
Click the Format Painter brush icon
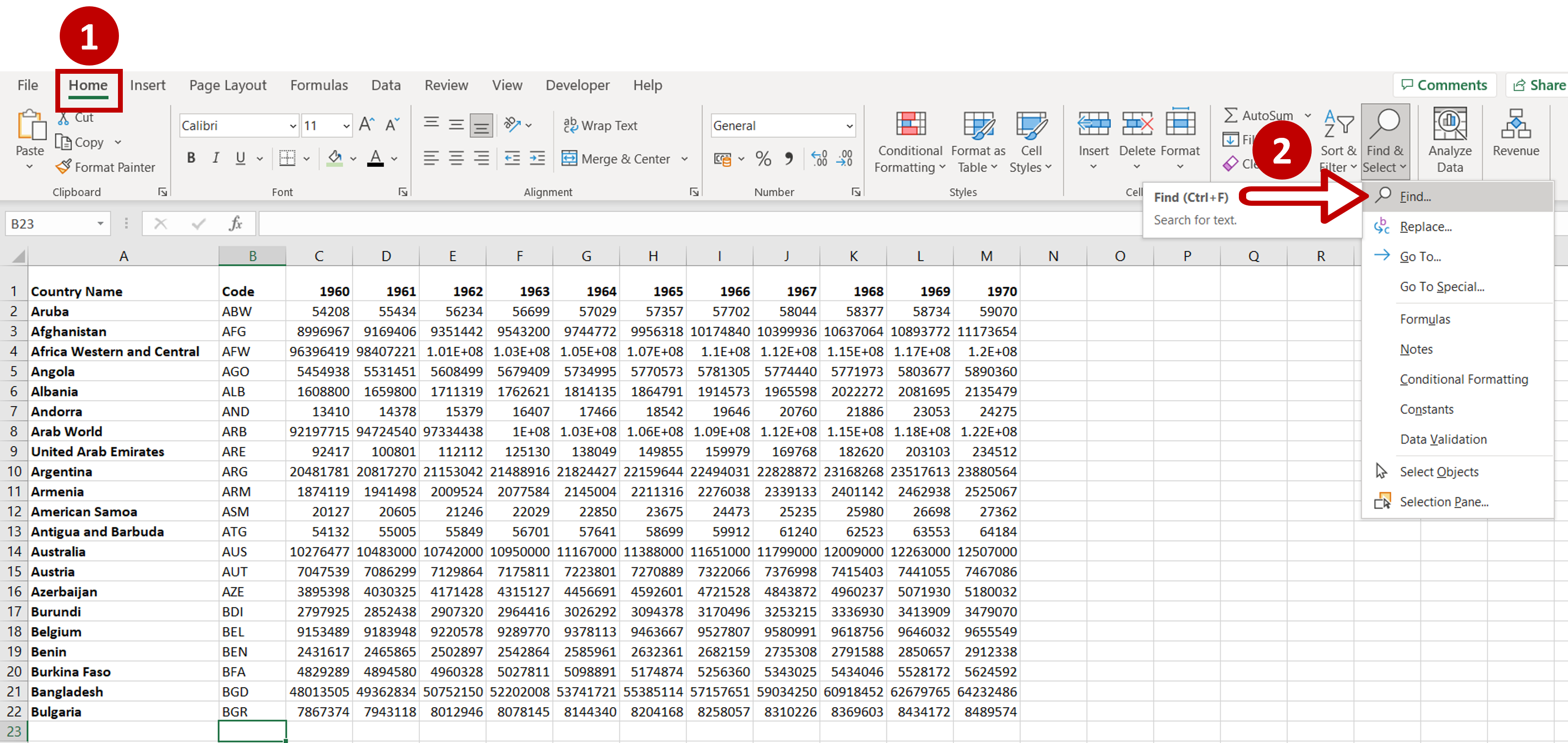[x=63, y=167]
